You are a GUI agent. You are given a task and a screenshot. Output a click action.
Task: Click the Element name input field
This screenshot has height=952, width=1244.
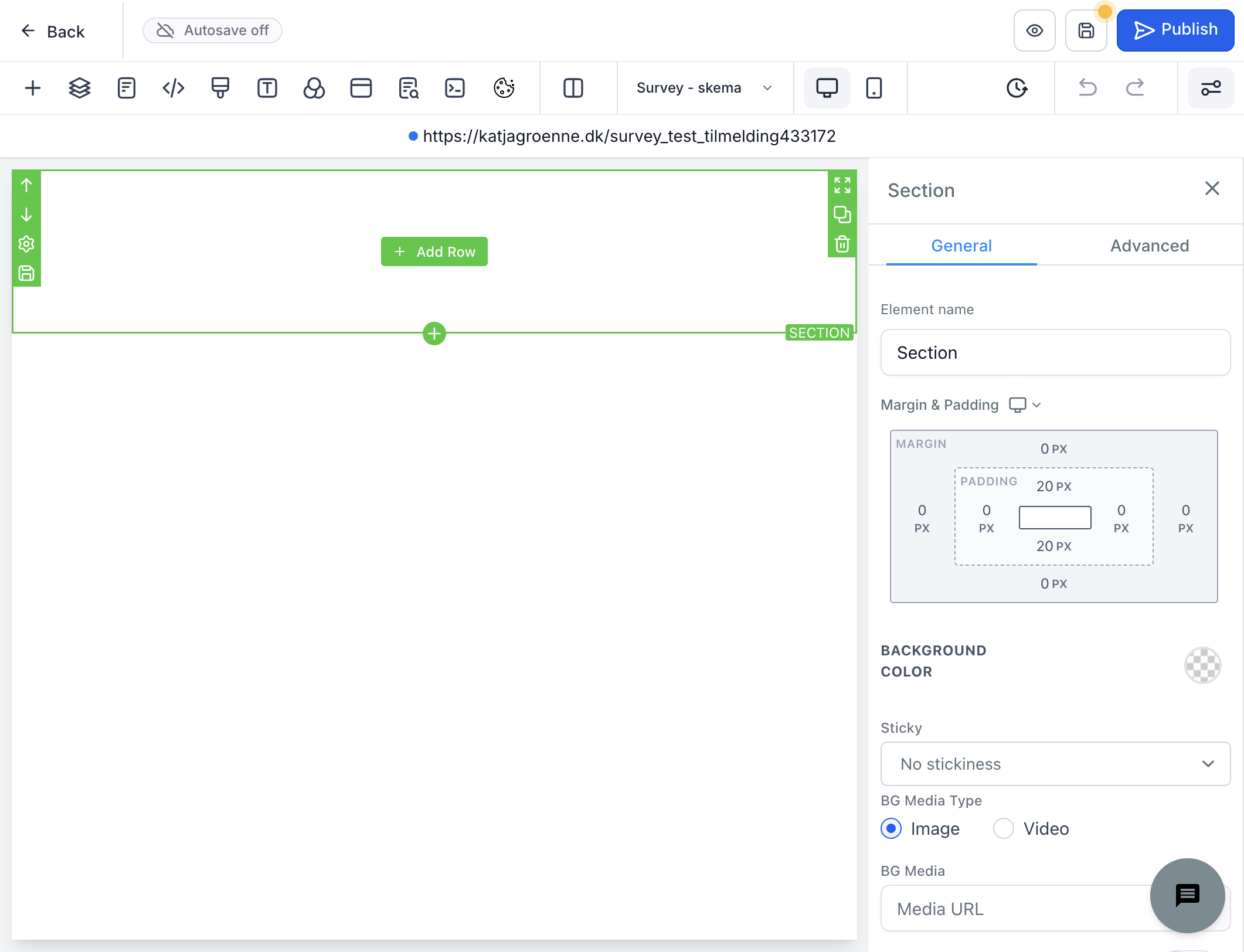click(x=1055, y=352)
